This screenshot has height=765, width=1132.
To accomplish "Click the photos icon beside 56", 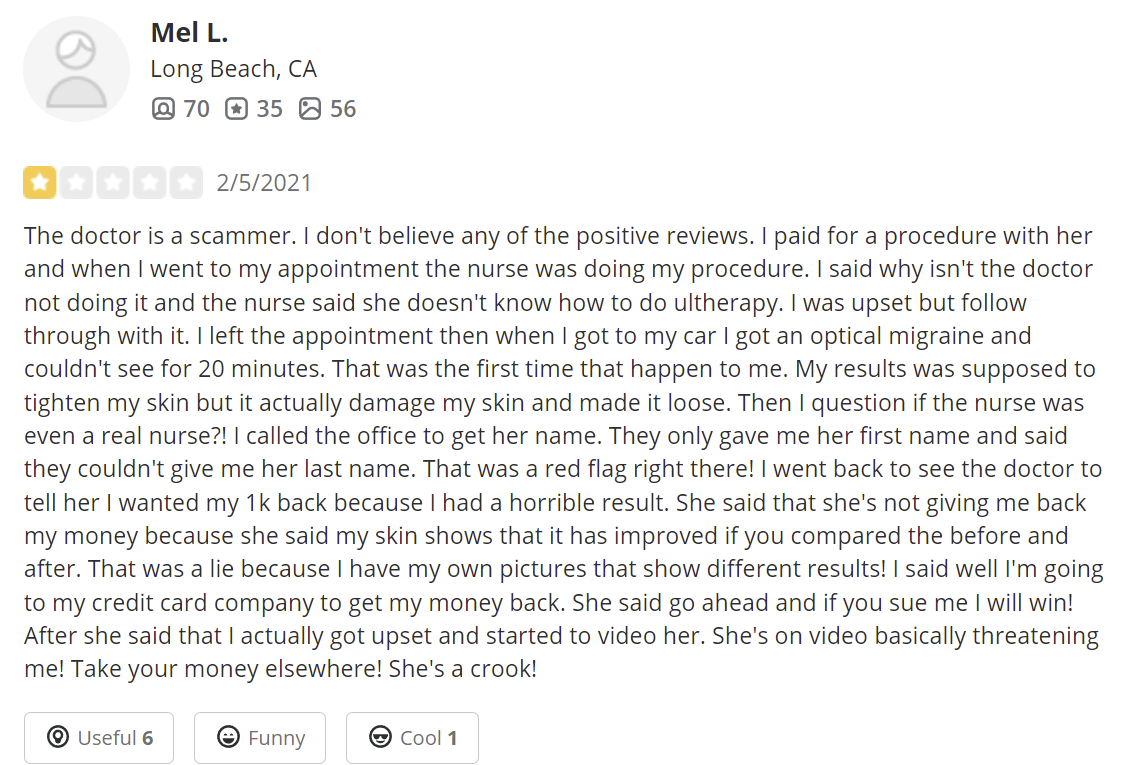I will pos(310,109).
